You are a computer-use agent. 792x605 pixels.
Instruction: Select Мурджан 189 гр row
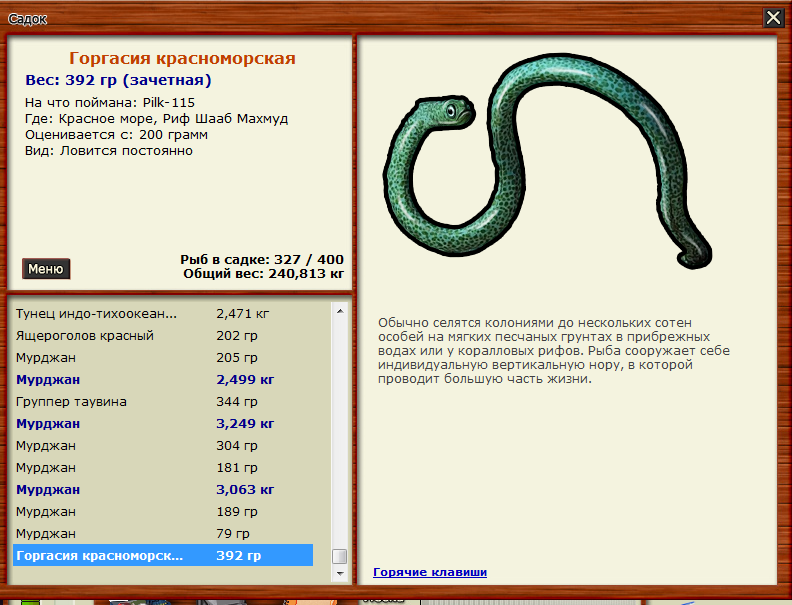coord(163,512)
